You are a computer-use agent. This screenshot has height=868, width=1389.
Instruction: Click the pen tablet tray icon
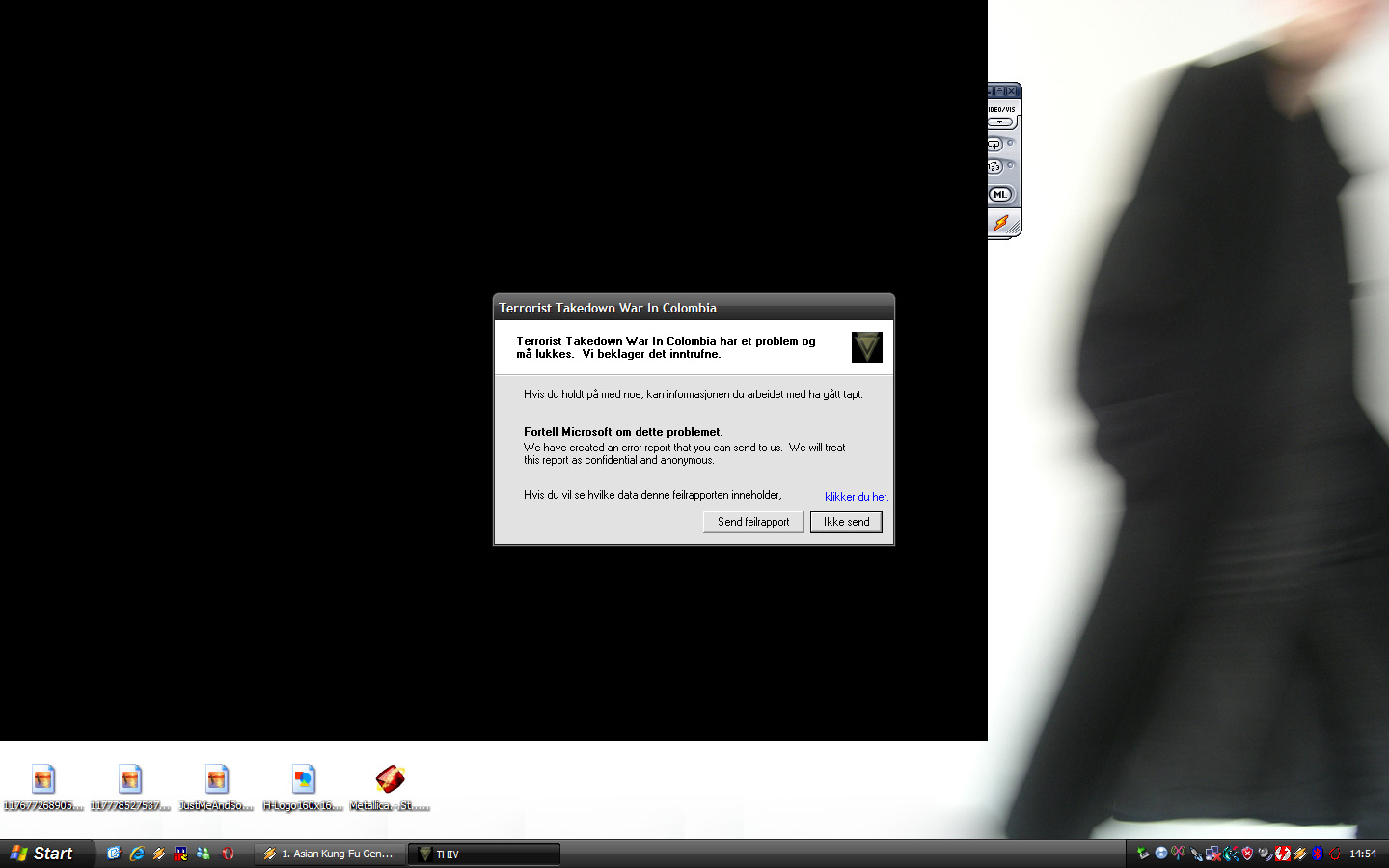point(1196,854)
